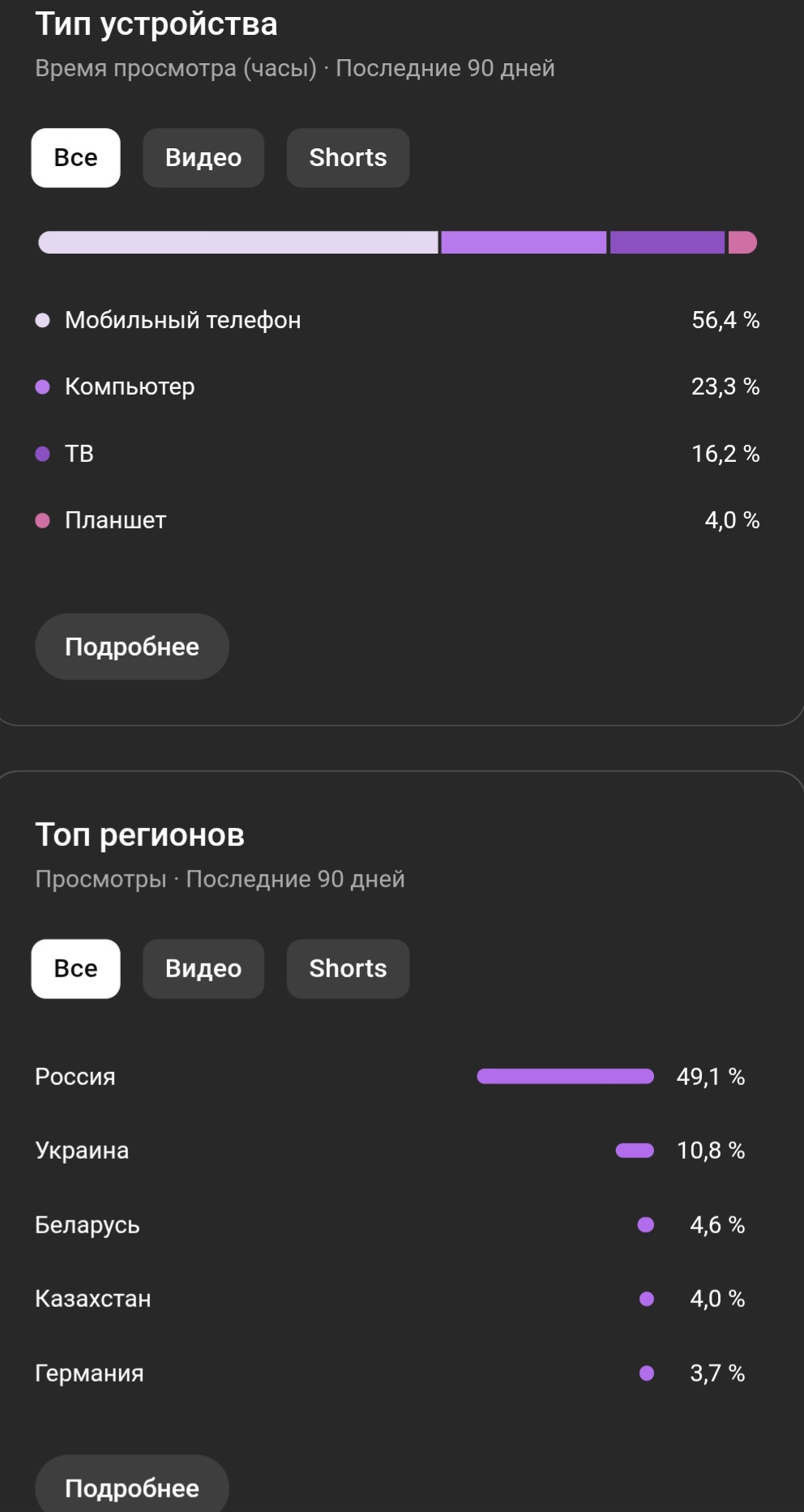Select the "Все" chip under Тип устройства
804x1512 pixels.
[x=75, y=158]
